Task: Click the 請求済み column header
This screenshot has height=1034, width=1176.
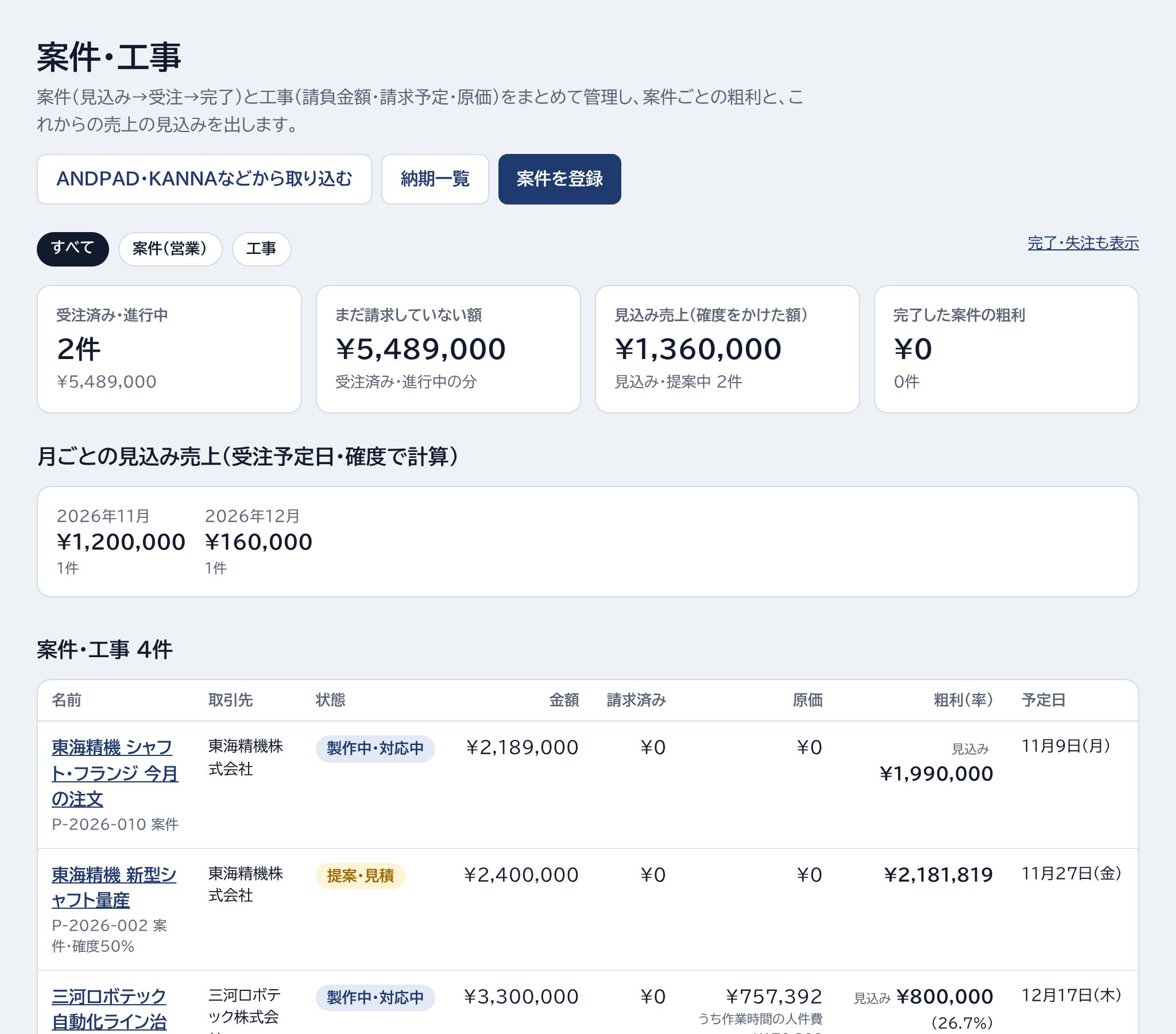Action: tap(636, 700)
